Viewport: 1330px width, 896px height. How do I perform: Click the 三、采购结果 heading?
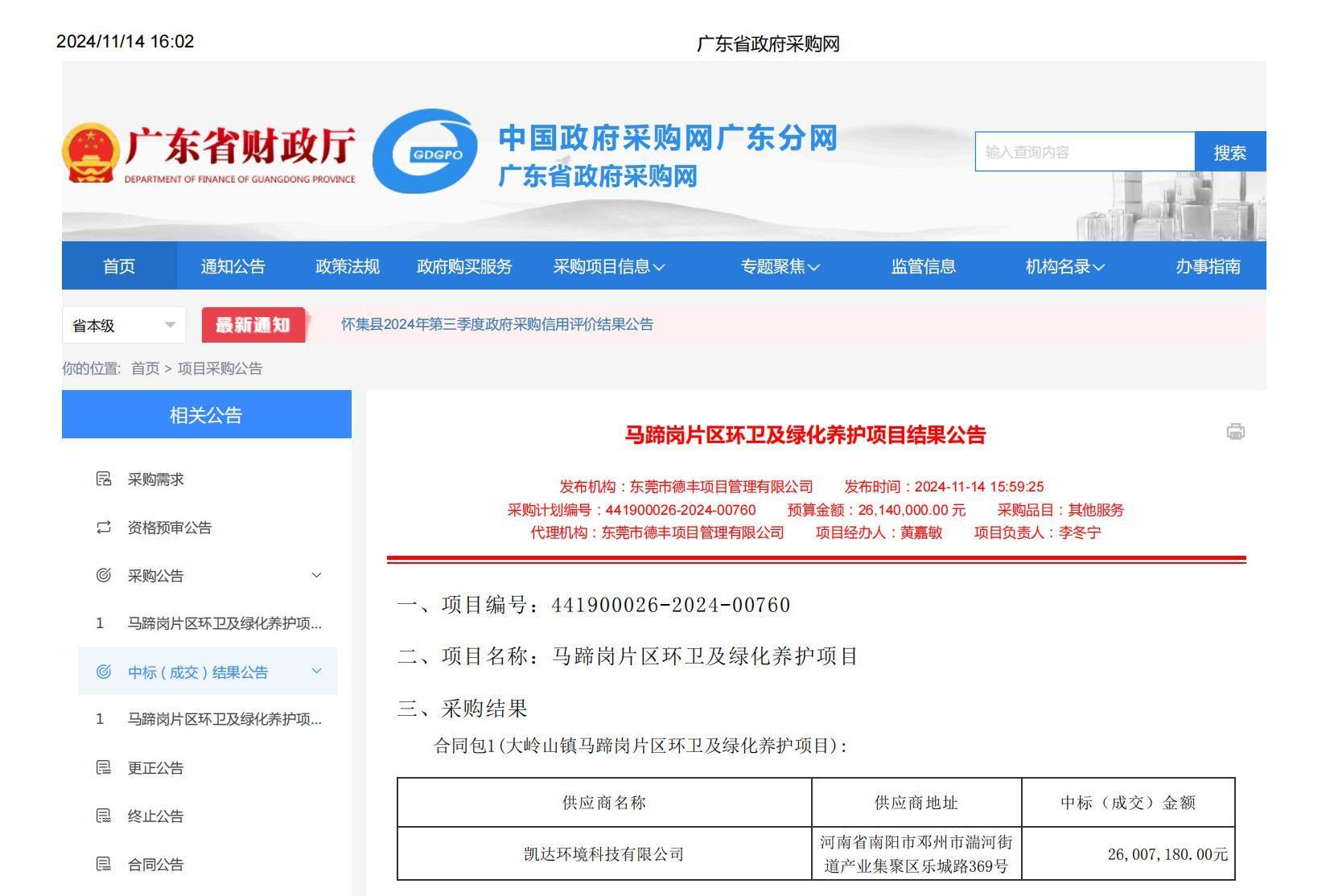463,709
